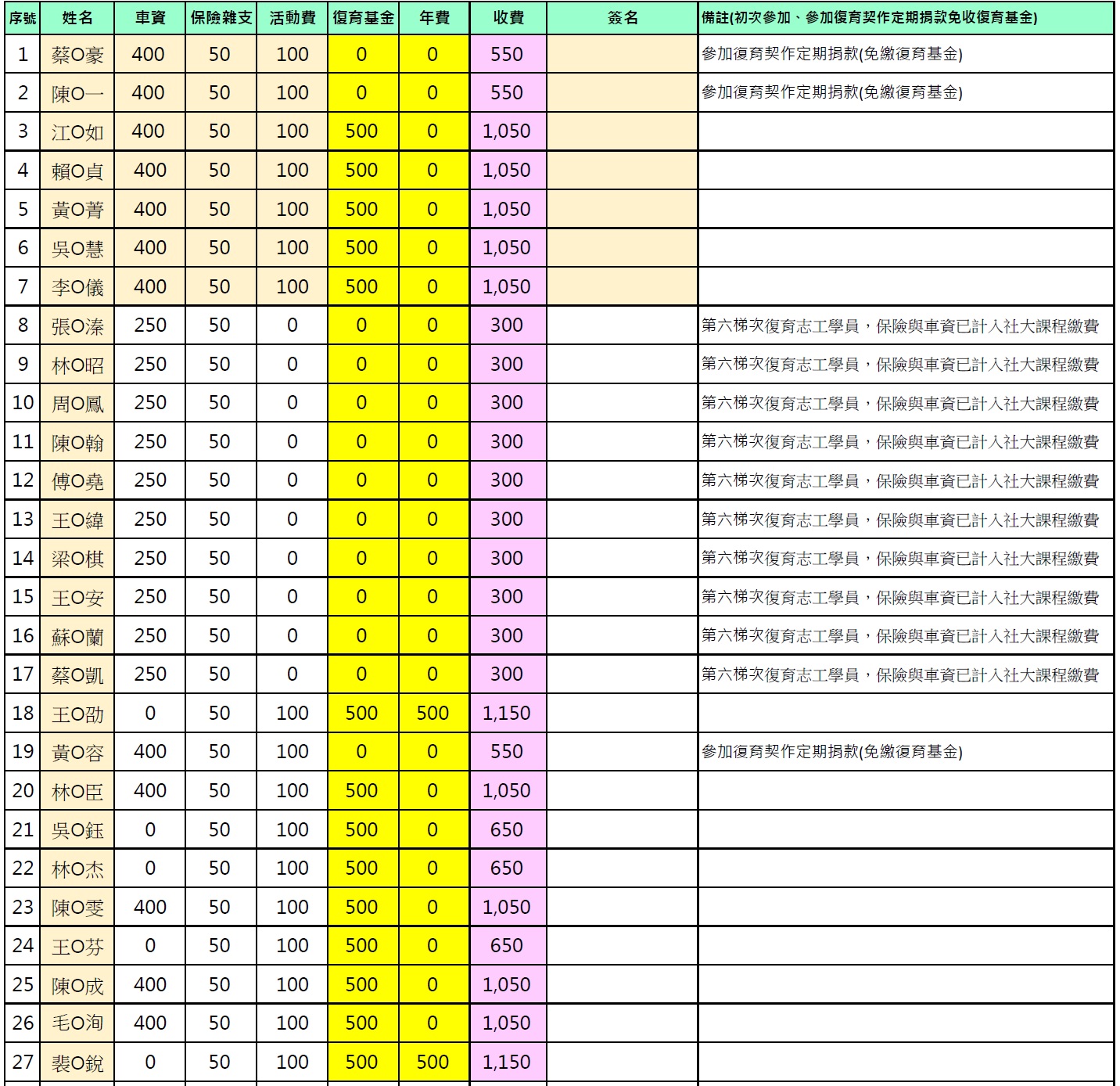Click the name 傅O堯
The height and width of the screenshot is (1086, 1120).
coord(77,480)
